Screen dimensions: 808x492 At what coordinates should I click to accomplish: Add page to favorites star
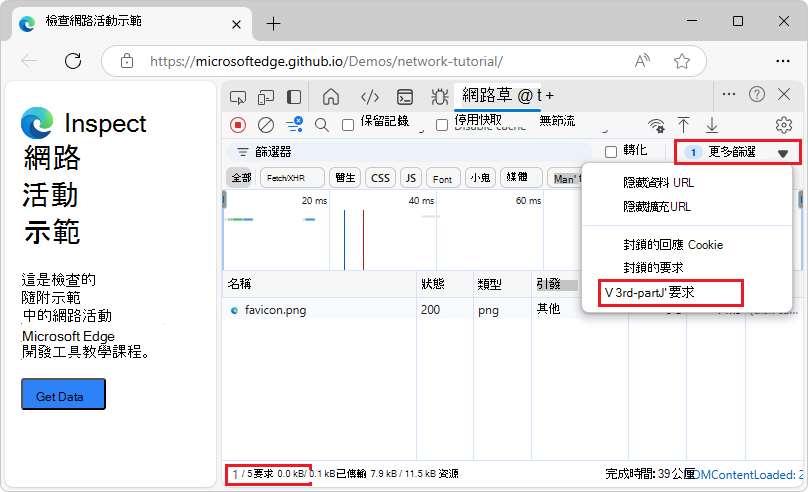(682, 61)
